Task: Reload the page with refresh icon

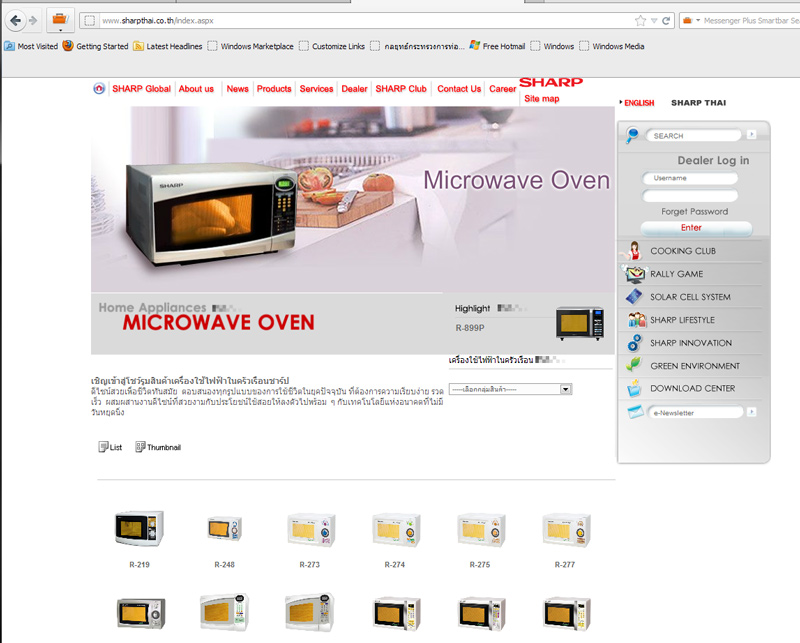Action: click(x=666, y=20)
